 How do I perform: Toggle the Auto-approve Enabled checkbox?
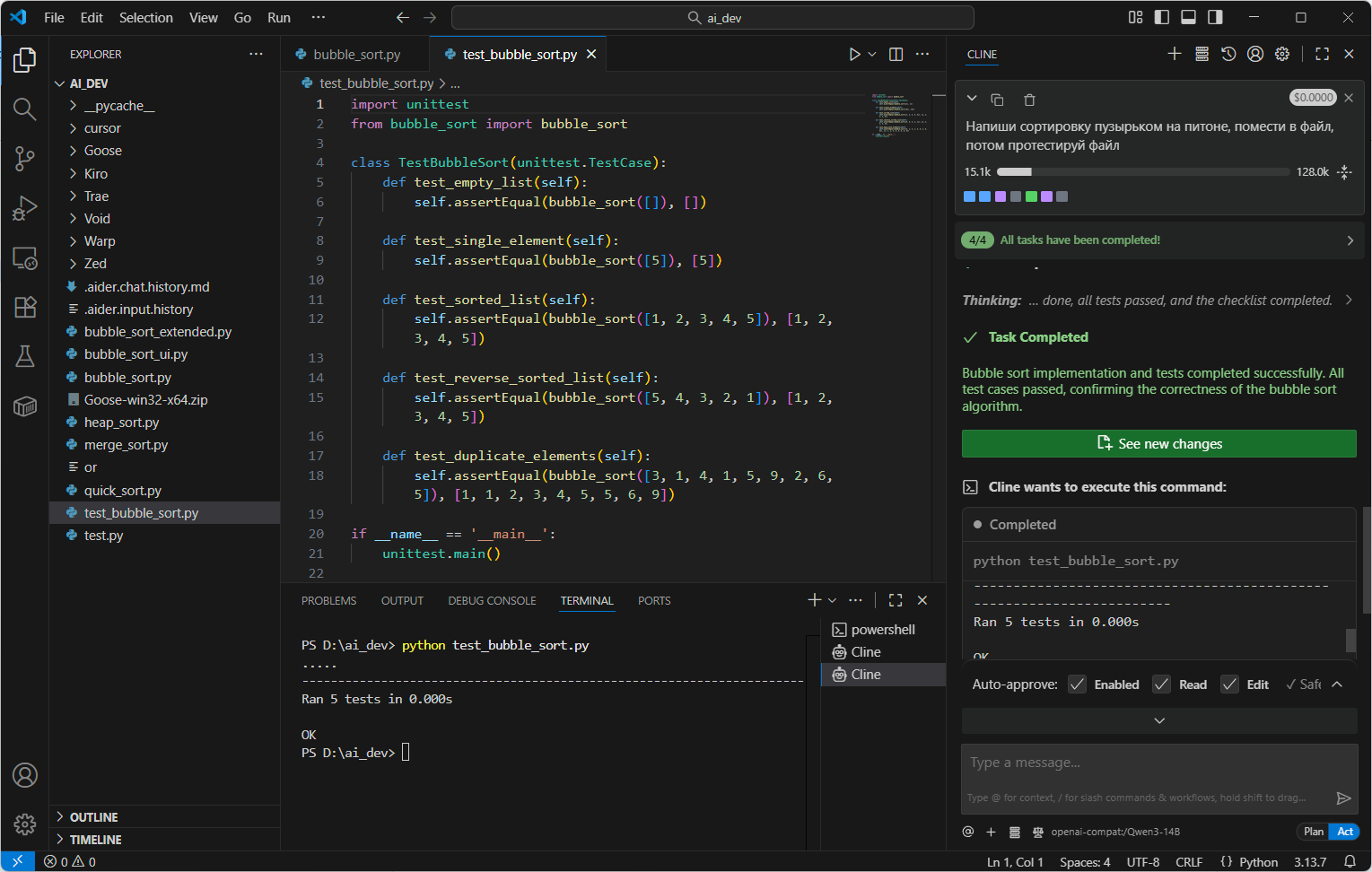pos(1077,685)
